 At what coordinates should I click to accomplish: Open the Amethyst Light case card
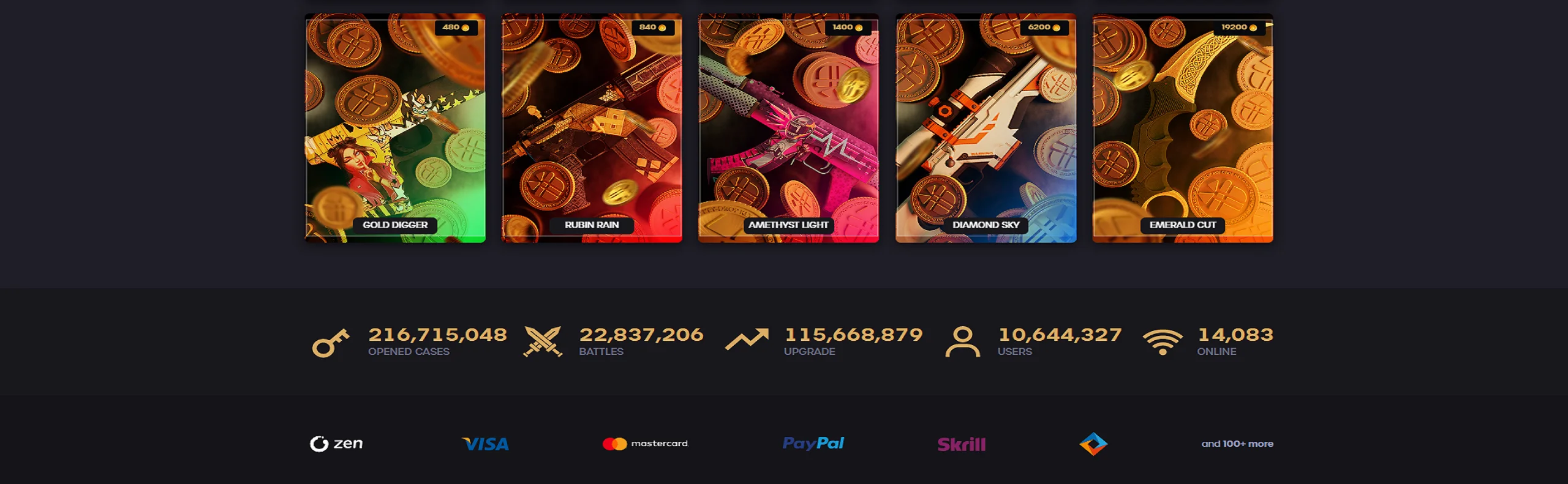788,128
